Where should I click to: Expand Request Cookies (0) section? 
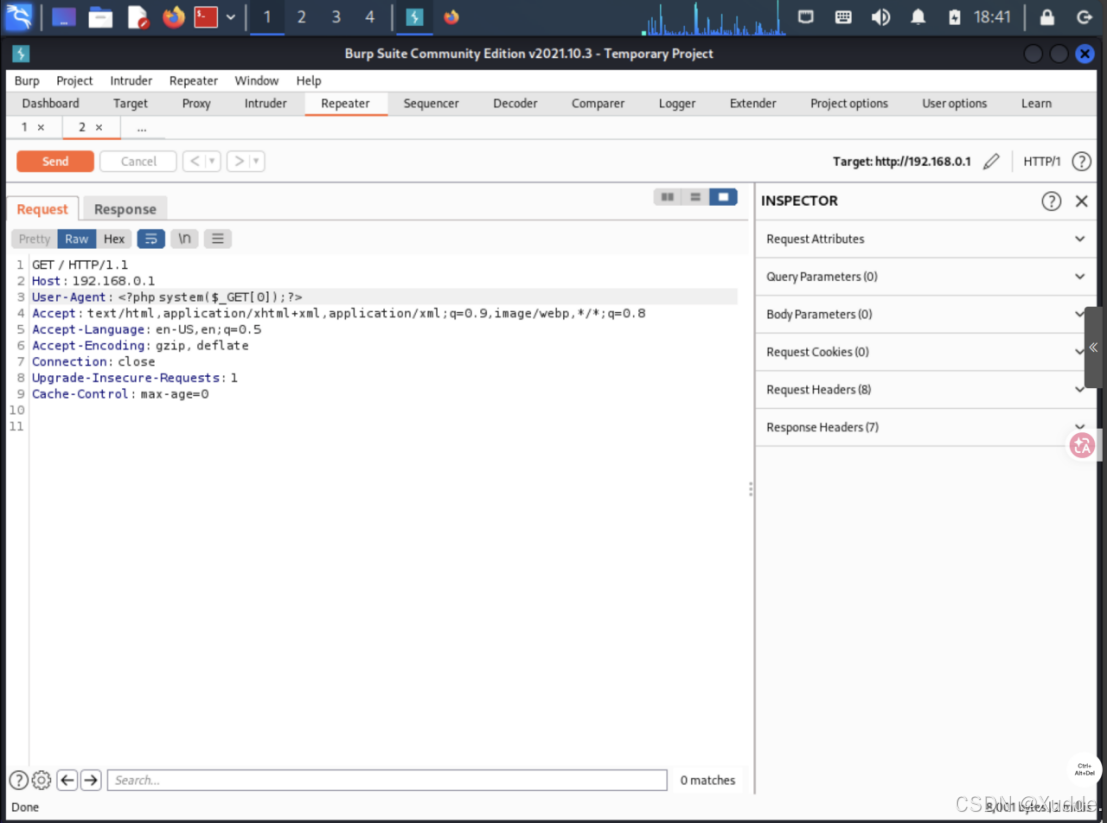(926, 351)
